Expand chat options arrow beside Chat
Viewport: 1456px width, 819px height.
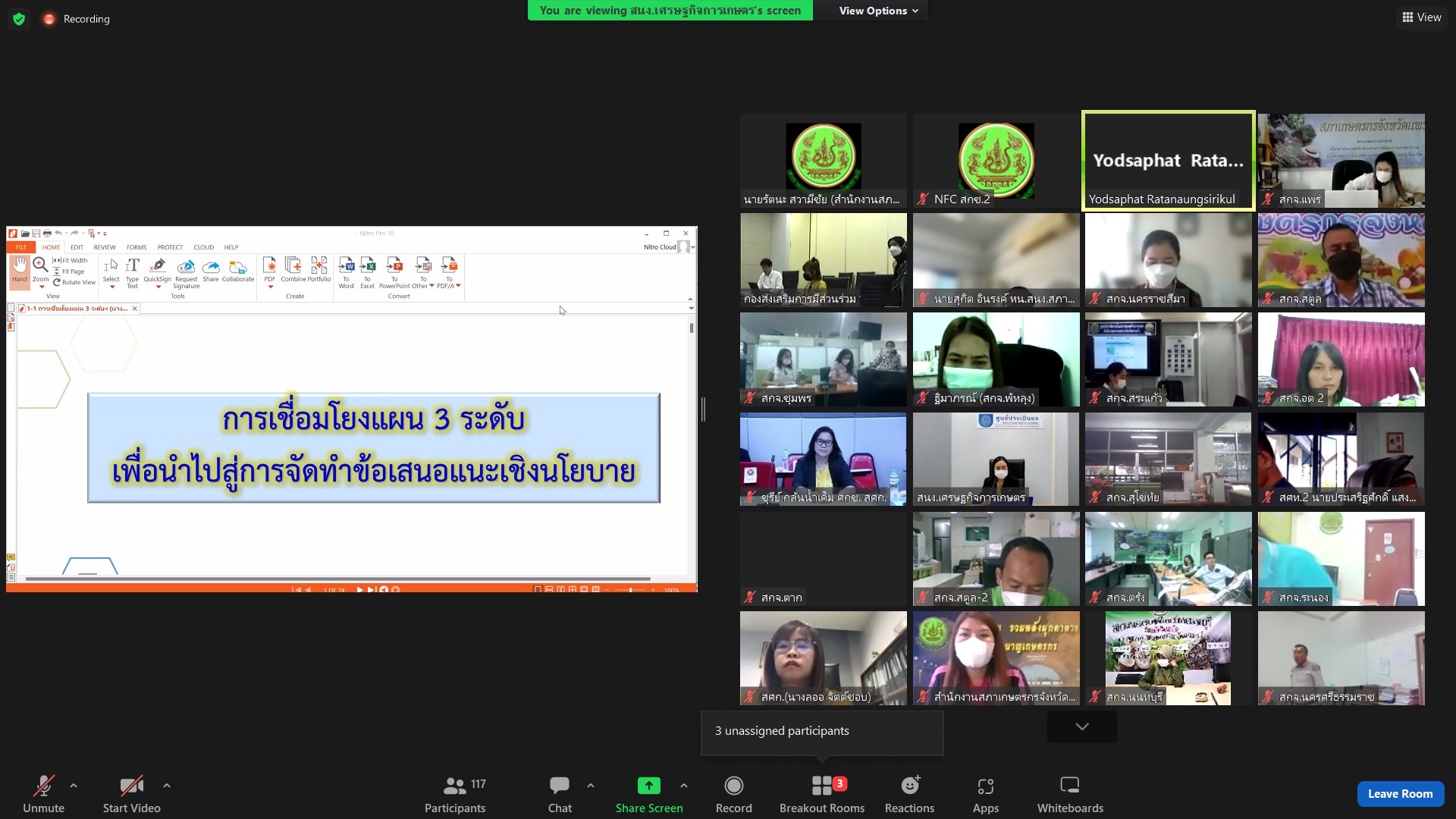591,786
